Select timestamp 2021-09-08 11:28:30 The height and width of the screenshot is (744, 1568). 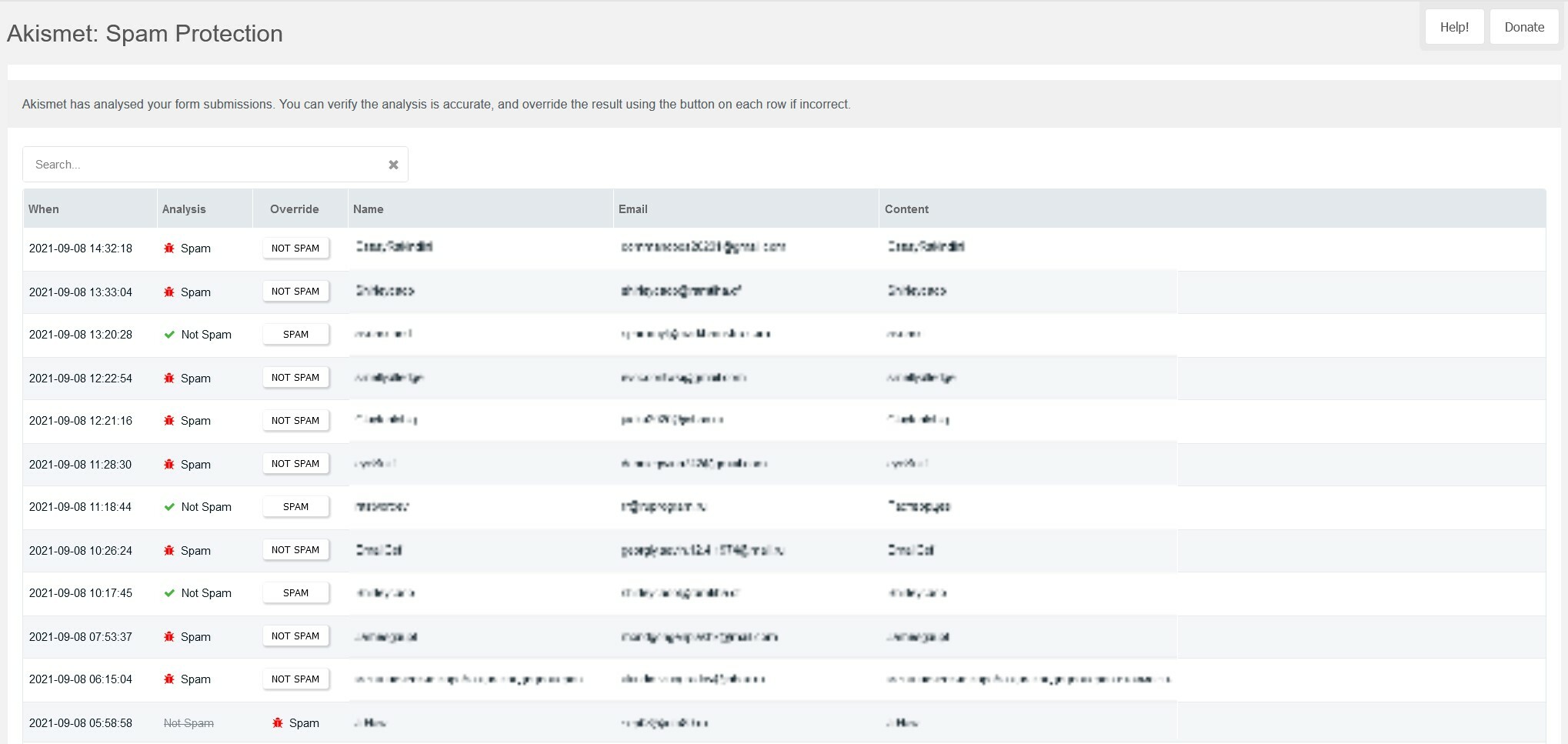(x=81, y=465)
